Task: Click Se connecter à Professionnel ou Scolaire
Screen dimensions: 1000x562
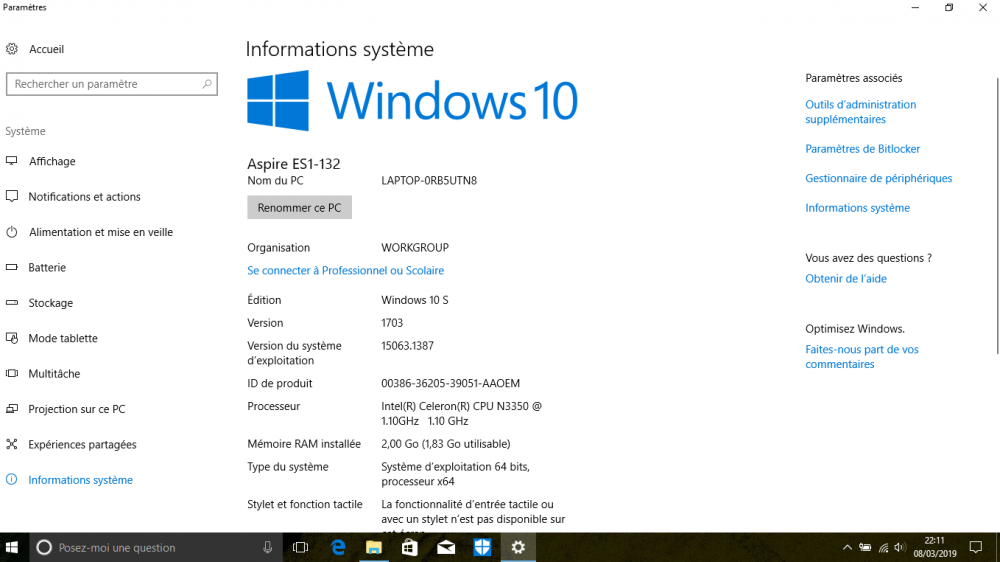Action: [345, 270]
